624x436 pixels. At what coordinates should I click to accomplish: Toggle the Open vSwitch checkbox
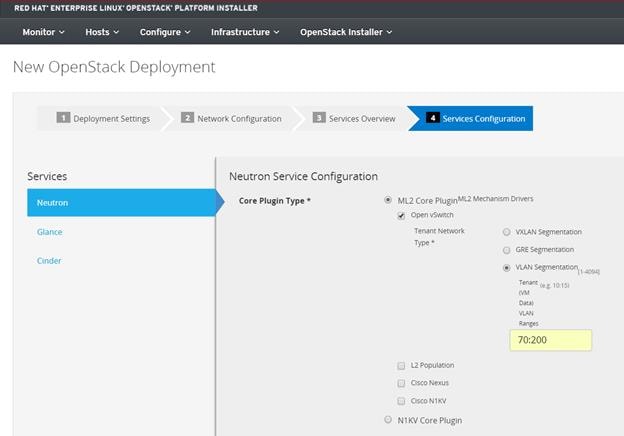pyautogui.click(x=401, y=216)
